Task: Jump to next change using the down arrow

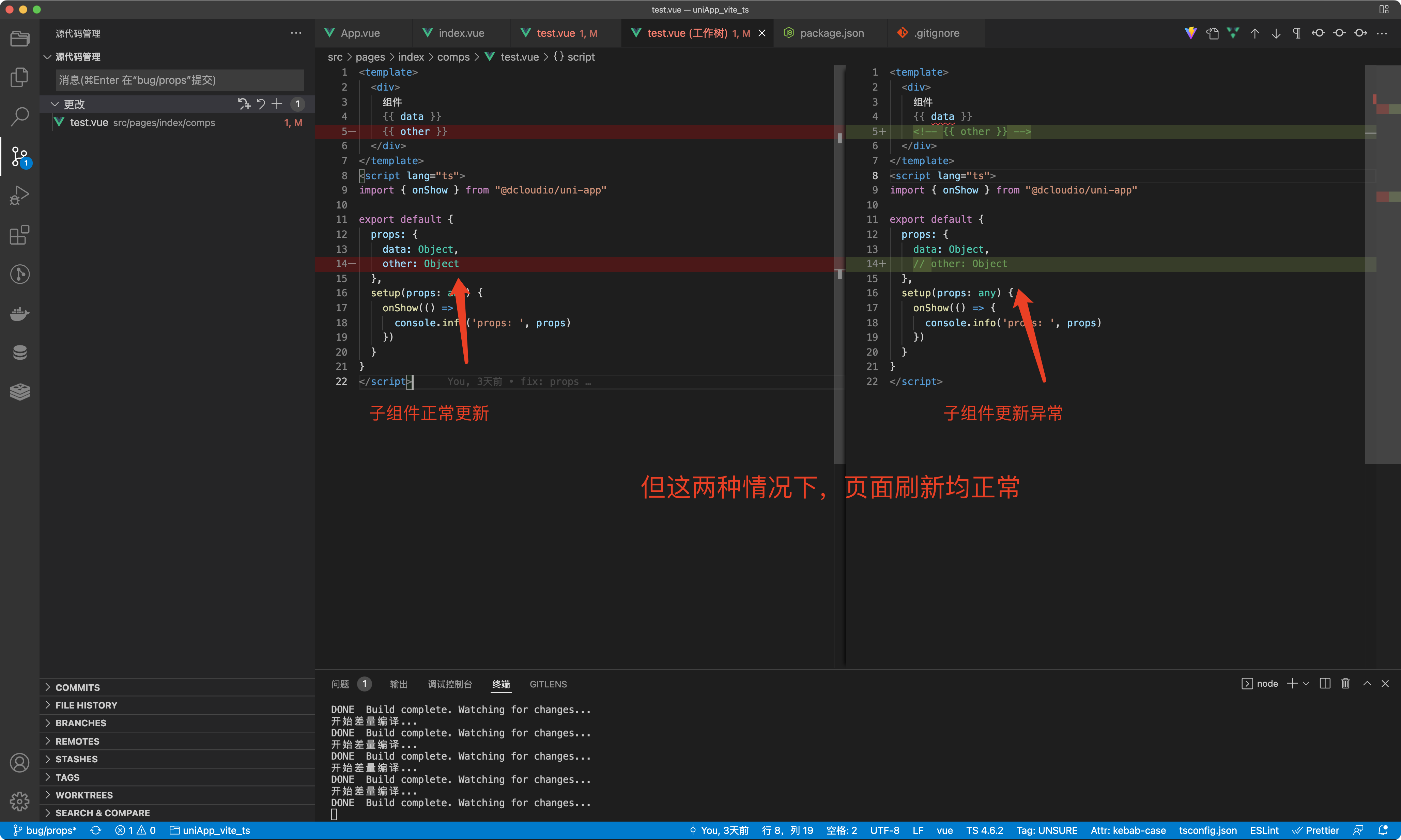Action: coord(1276,33)
